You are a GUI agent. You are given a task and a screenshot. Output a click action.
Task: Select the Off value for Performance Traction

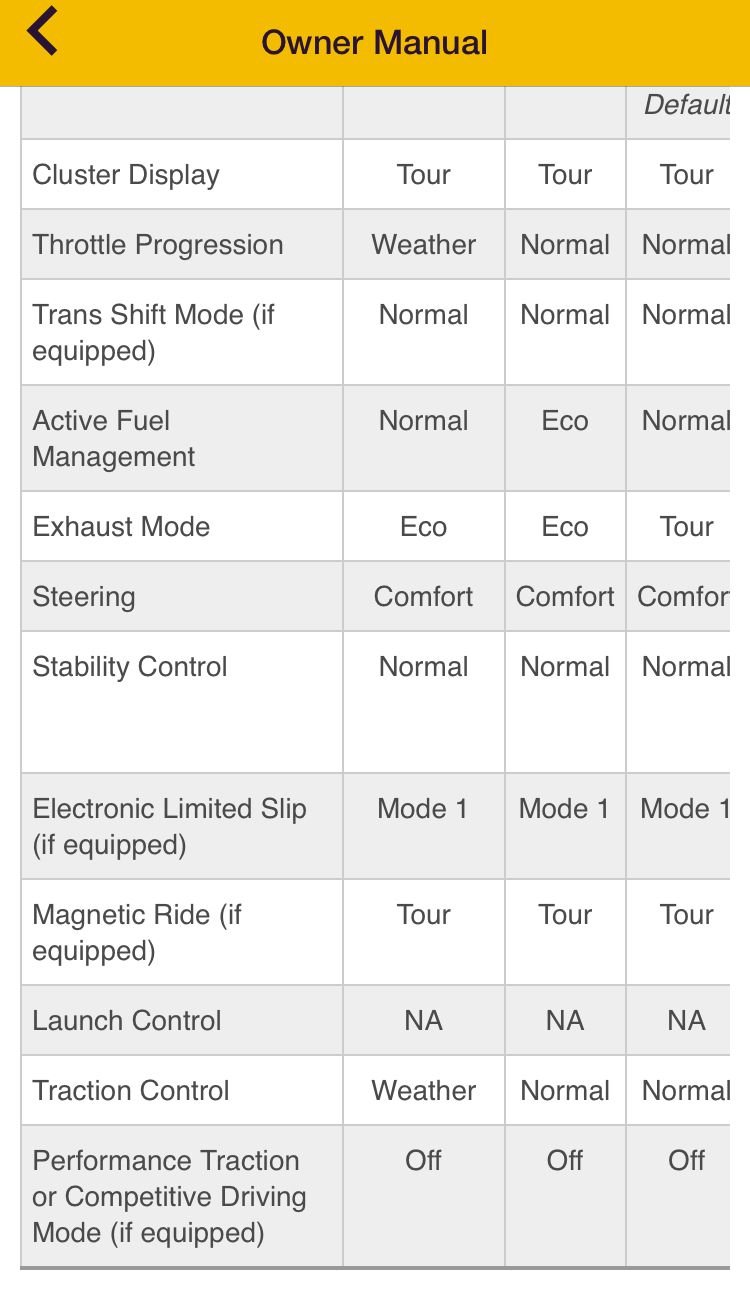[x=423, y=1160]
